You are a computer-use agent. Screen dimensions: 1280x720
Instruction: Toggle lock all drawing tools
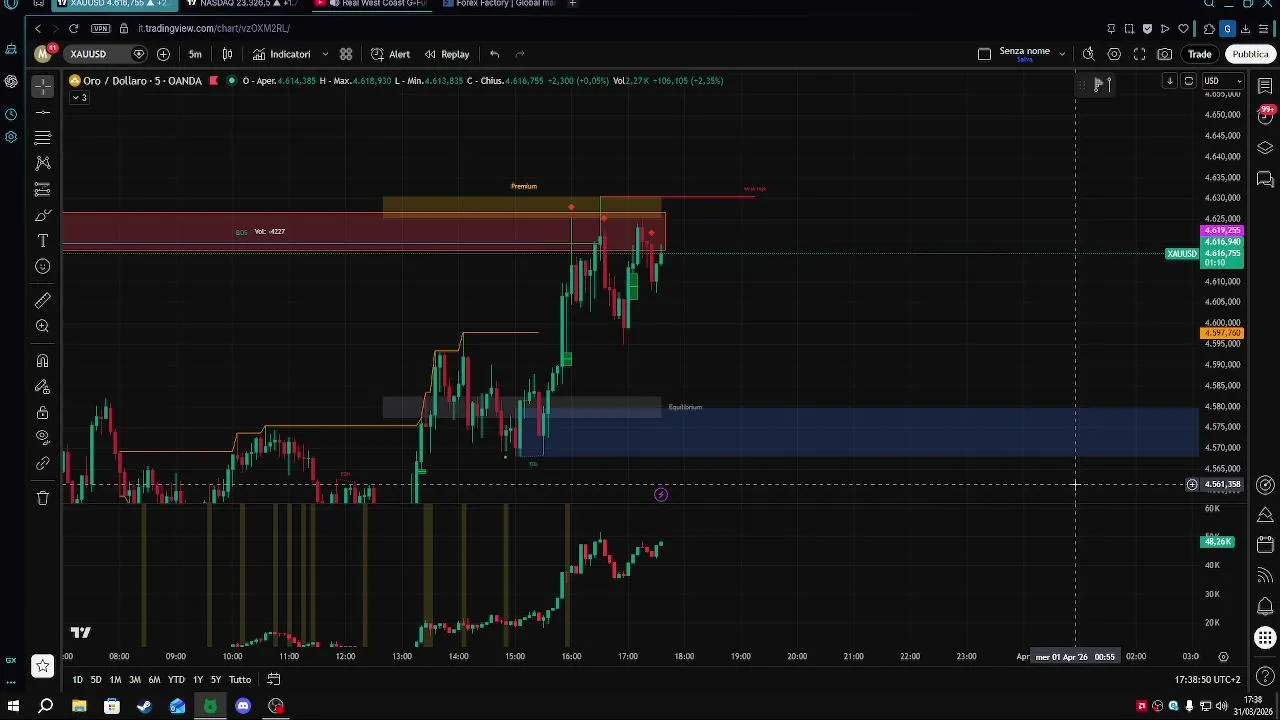click(x=42, y=412)
